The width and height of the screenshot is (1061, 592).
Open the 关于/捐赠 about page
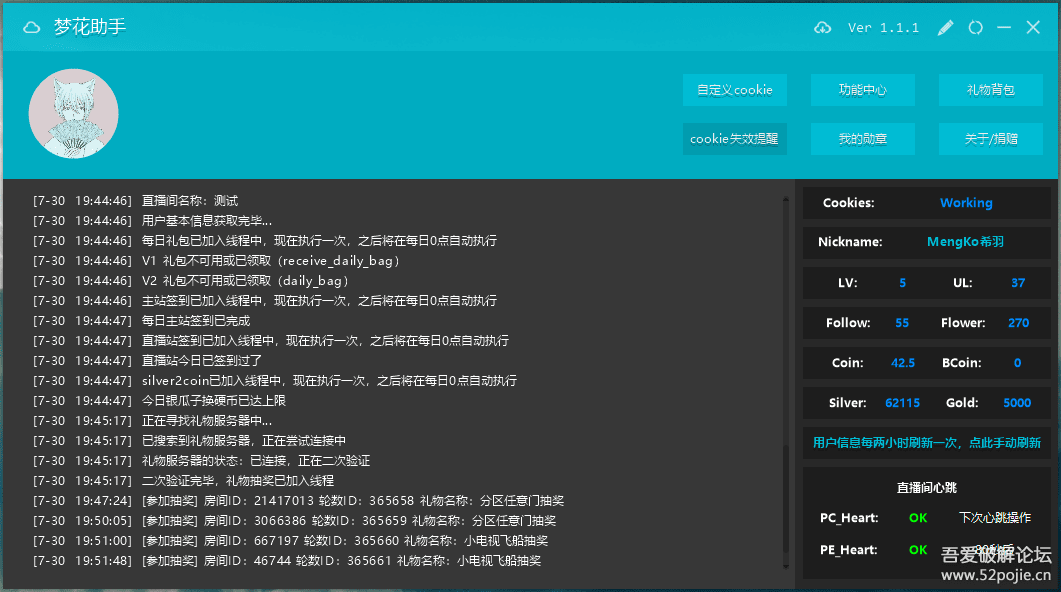point(990,138)
